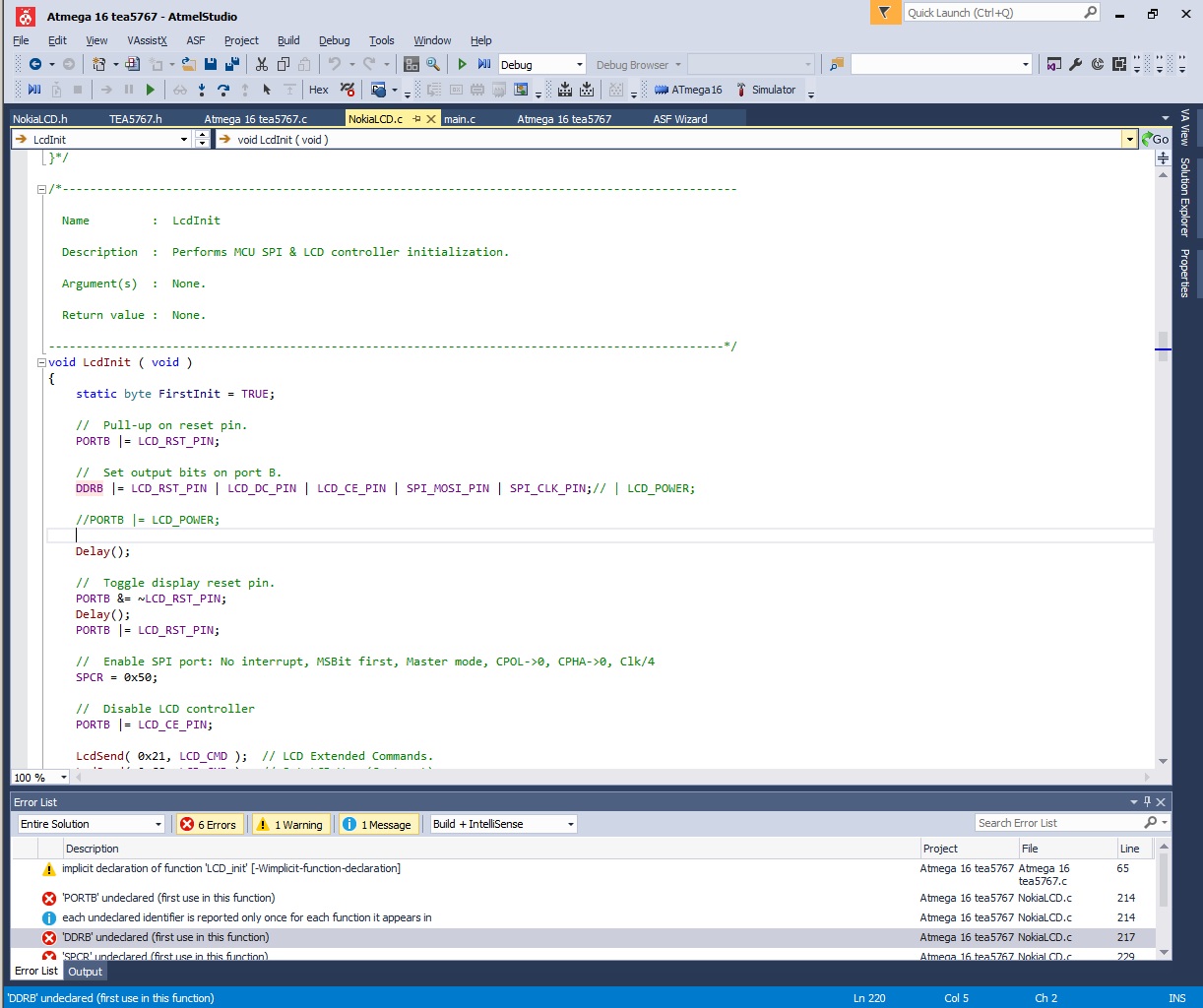Collapse the void LcdInit function block
This screenshot has width=1203, height=1008.
(x=41, y=362)
